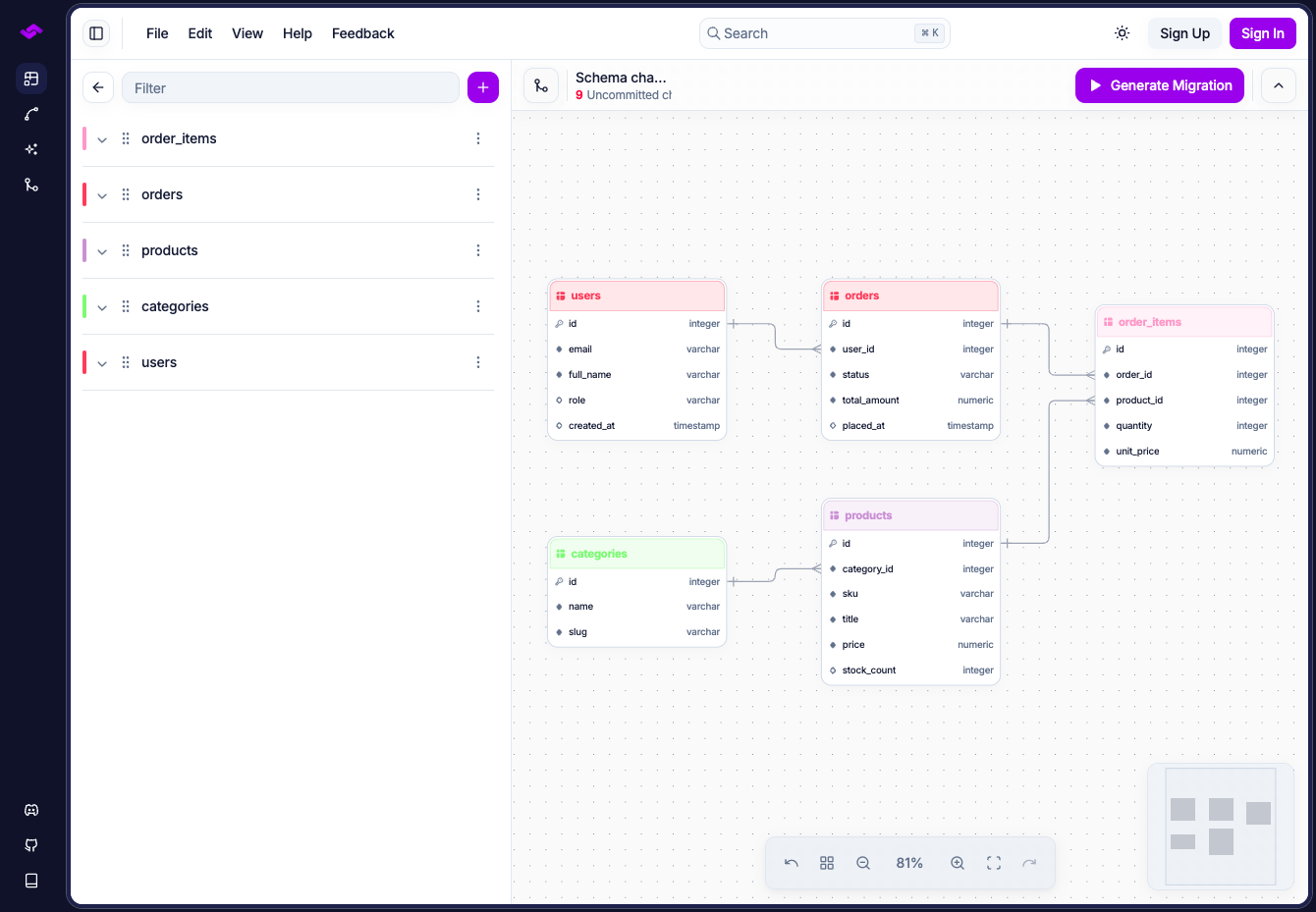This screenshot has width=1316, height=912.
Task: Open the Edit menu
Action: [x=200, y=33]
